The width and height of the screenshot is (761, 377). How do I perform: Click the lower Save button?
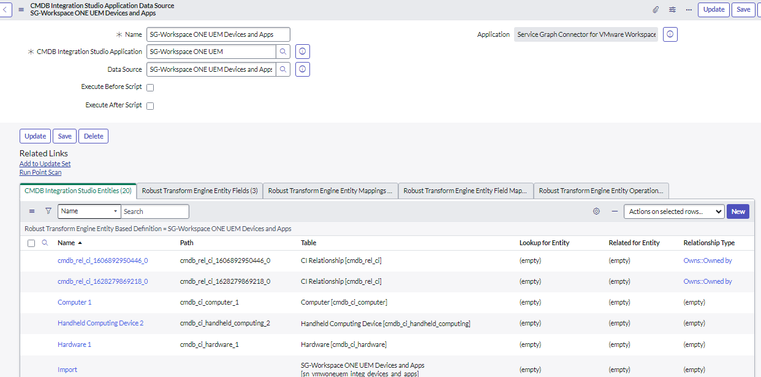click(65, 136)
